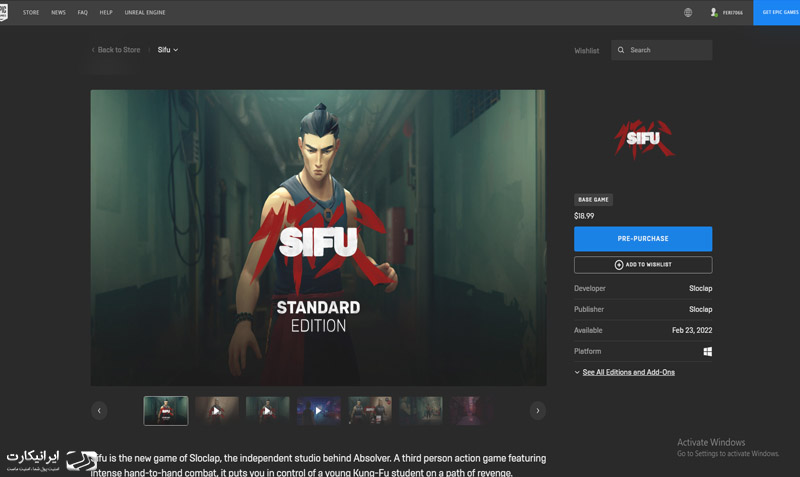The height and width of the screenshot is (477, 800).
Task: Click the Get Epic Games button
Action: pyautogui.click(x=777, y=12)
